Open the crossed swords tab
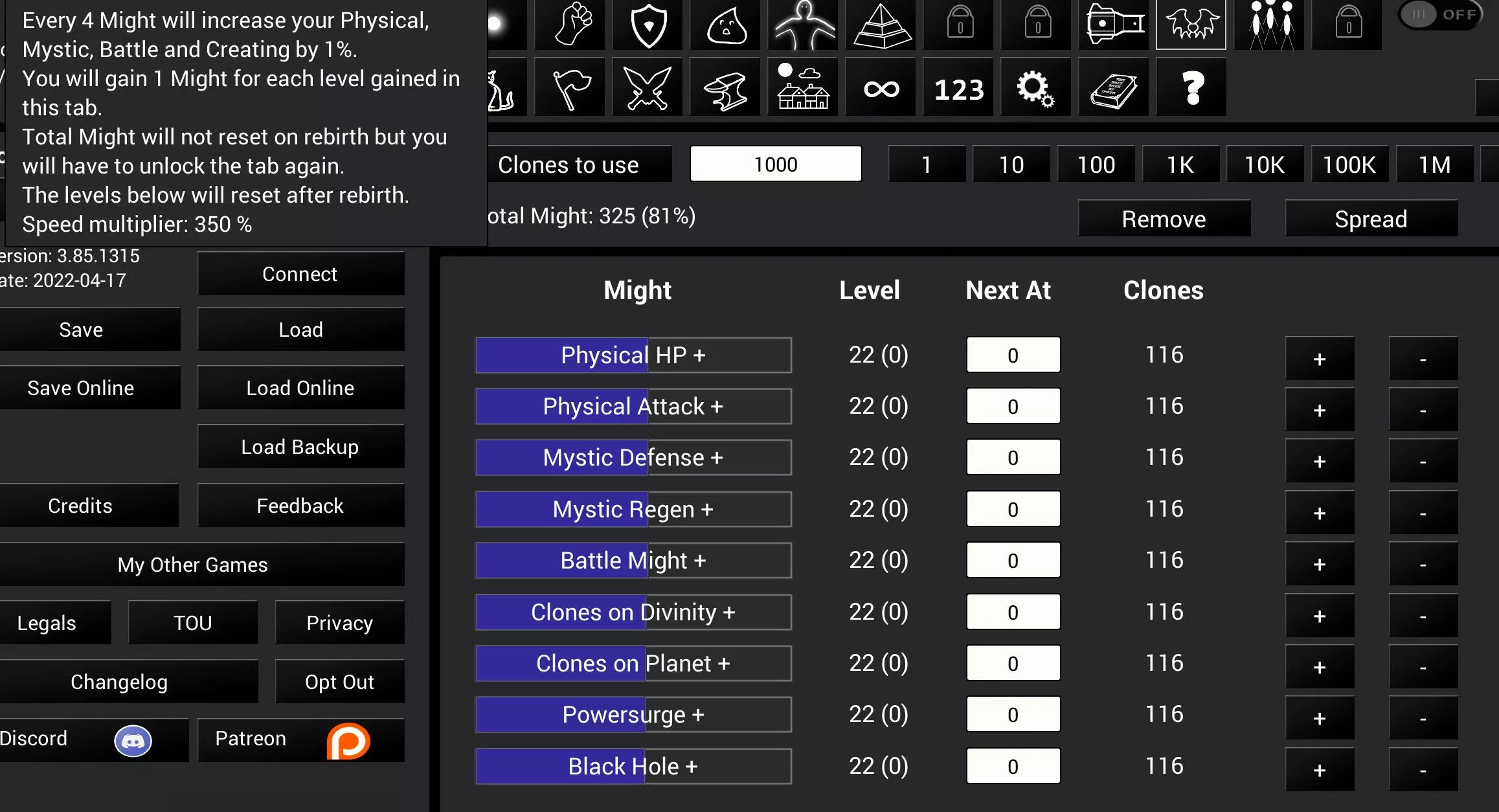The image size is (1499, 812). click(648, 88)
